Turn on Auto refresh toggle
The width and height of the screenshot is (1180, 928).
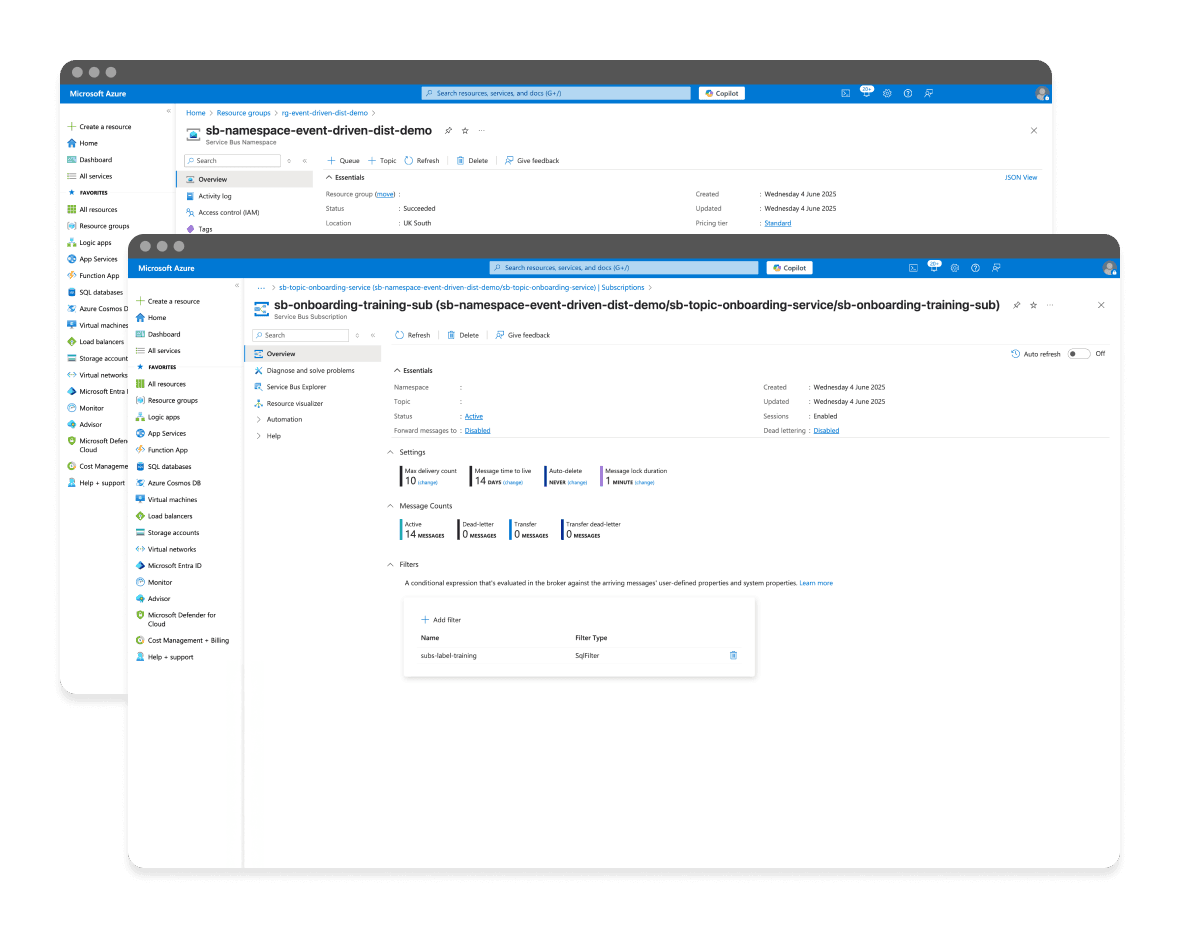[x=1078, y=353]
